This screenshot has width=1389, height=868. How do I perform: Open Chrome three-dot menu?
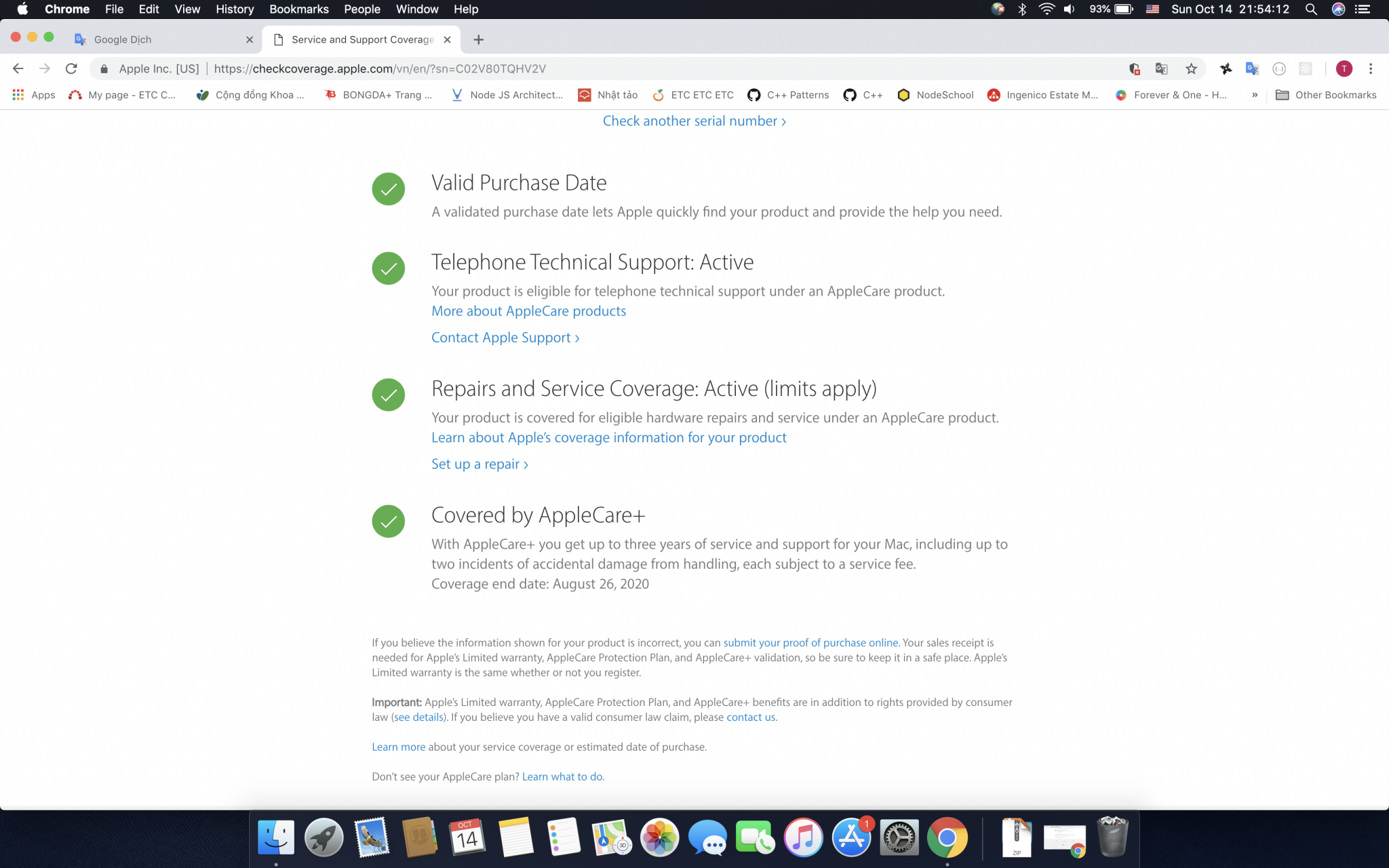coord(1371,68)
